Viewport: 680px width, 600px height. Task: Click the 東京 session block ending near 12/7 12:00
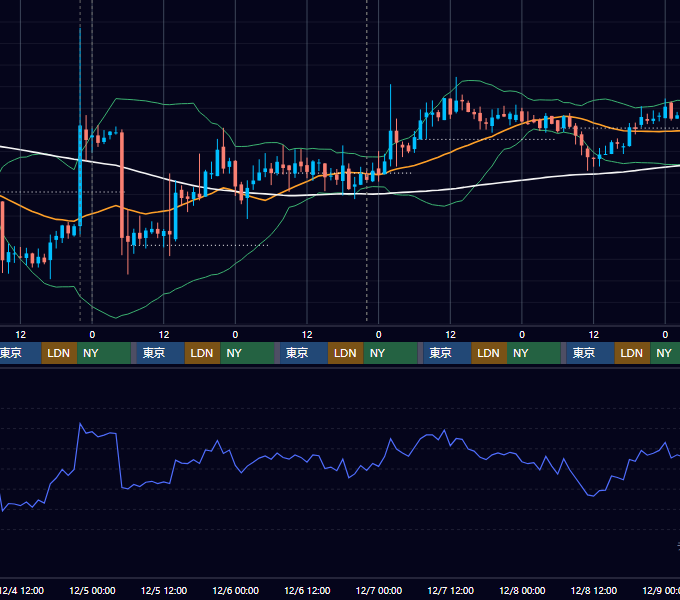click(x=447, y=353)
